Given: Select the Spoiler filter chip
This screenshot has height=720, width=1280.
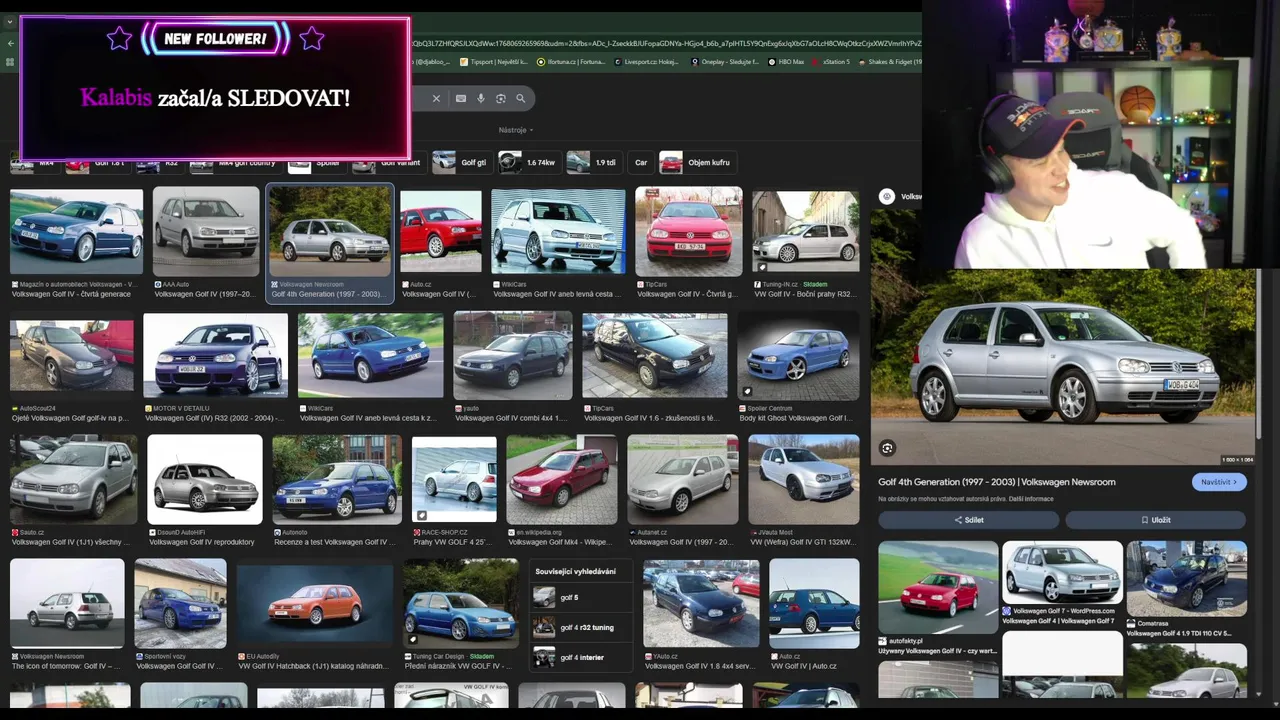Looking at the screenshot, I should [x=316, y=163].
